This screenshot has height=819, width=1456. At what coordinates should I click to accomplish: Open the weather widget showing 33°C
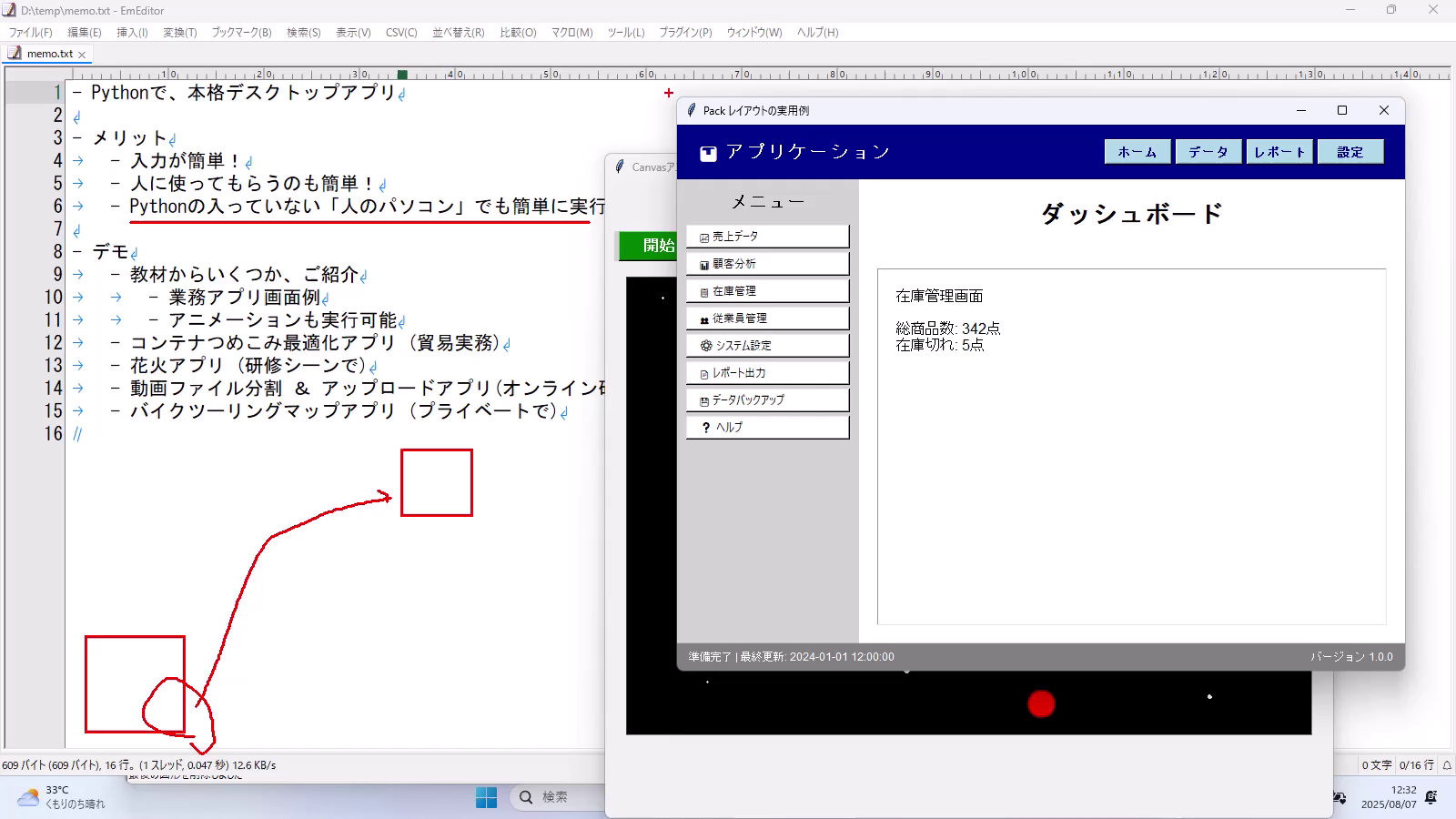62,797
